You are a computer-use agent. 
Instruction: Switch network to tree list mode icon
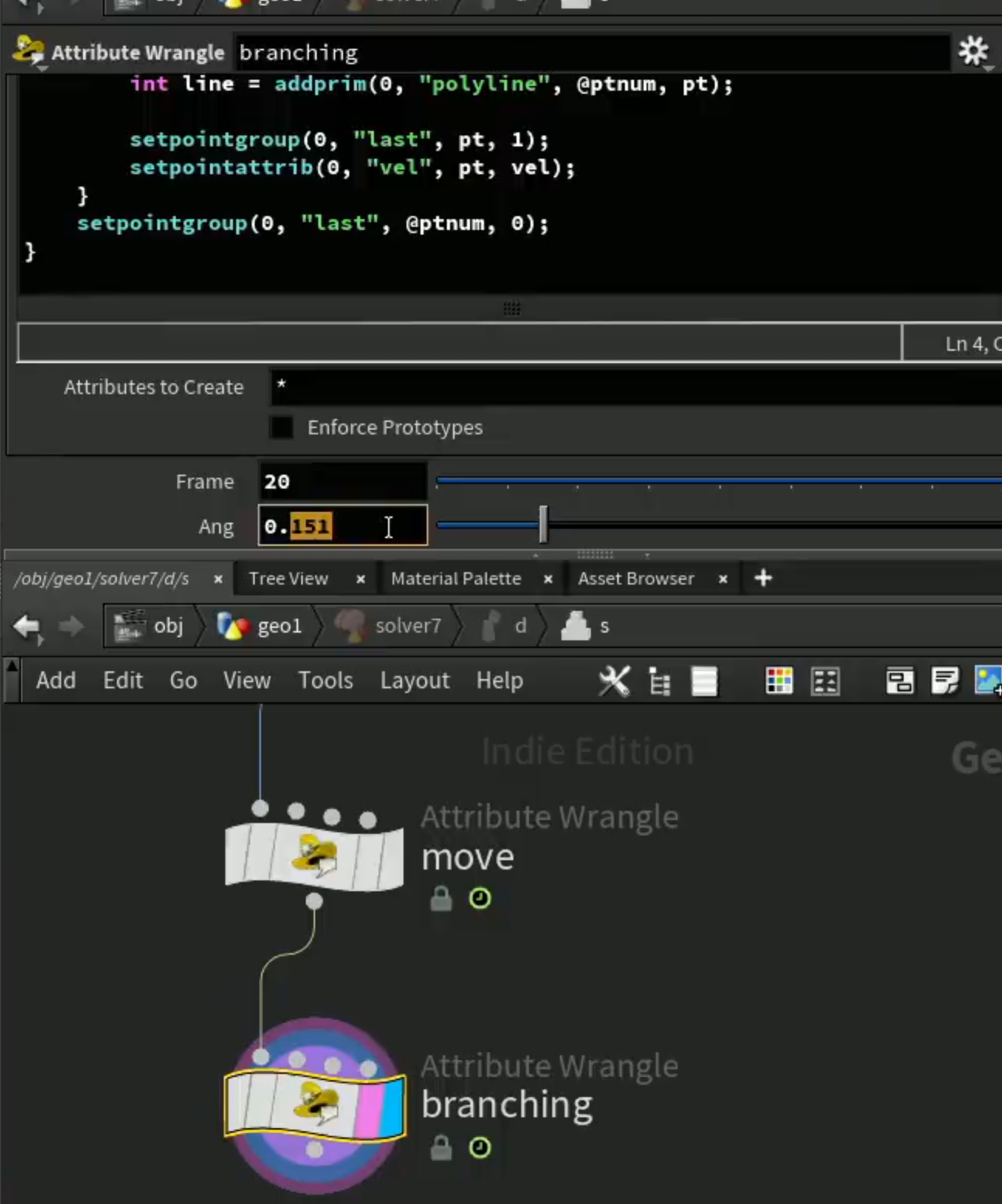(659, 681)
